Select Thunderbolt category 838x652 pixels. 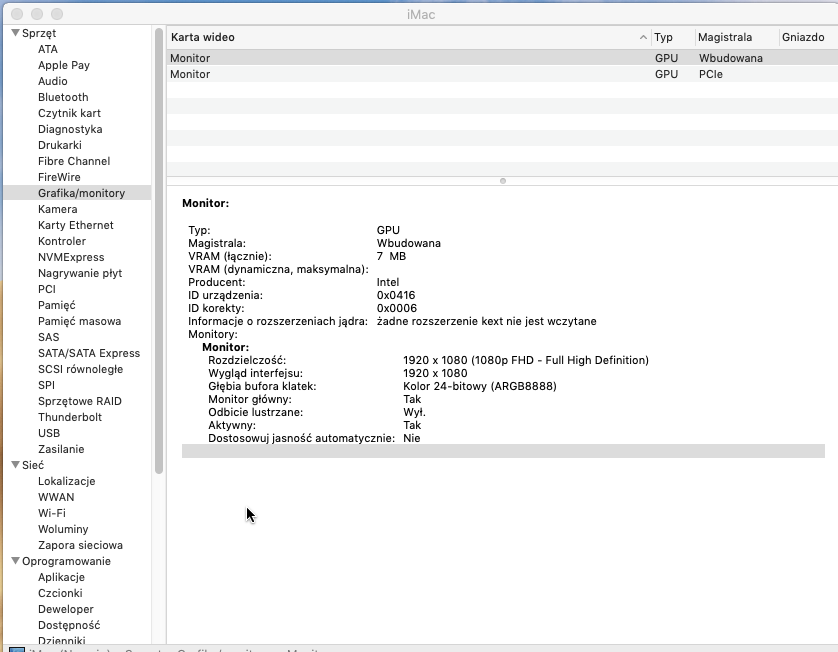coord(69,418)
